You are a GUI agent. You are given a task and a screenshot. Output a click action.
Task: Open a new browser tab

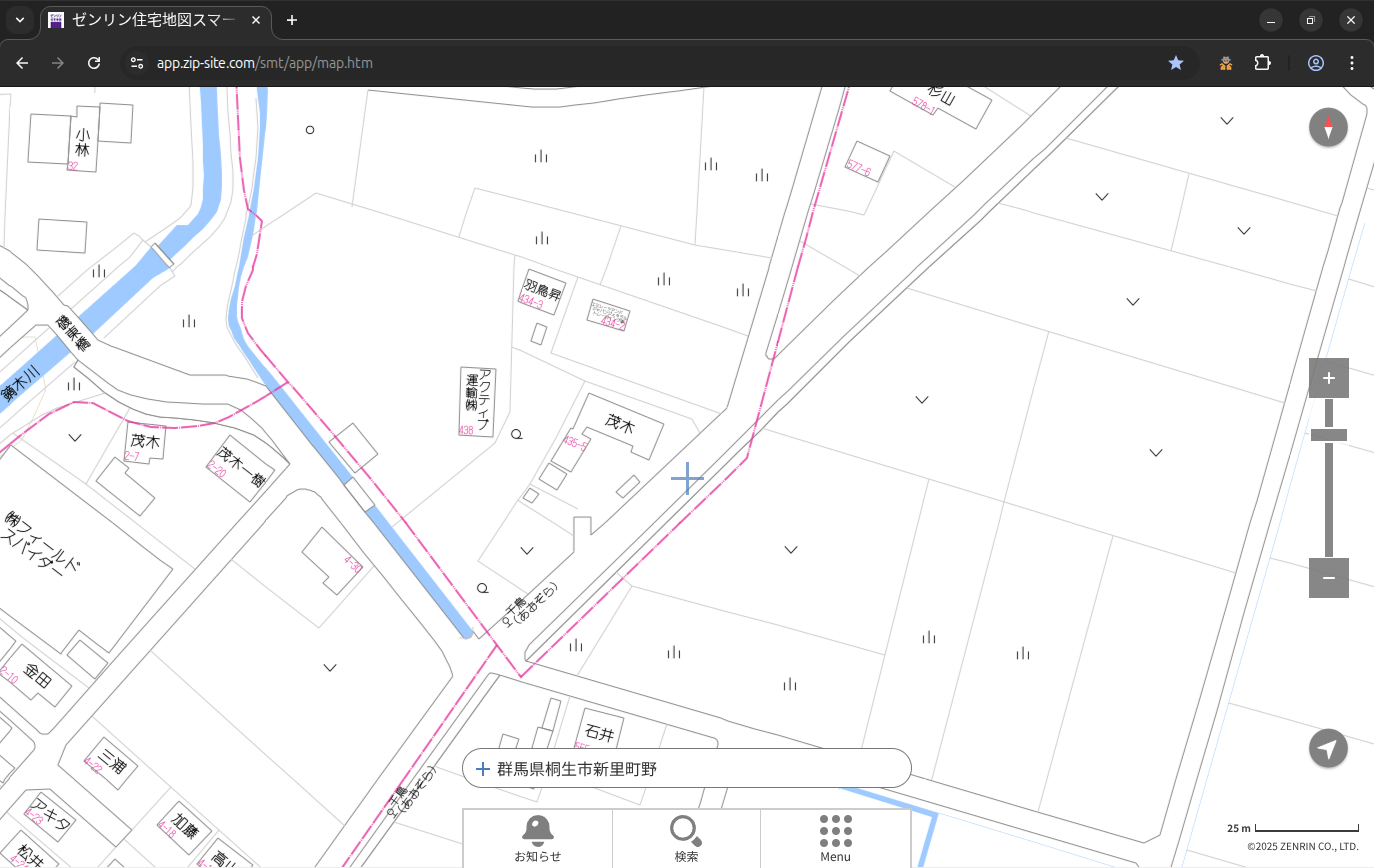[292, 20]
